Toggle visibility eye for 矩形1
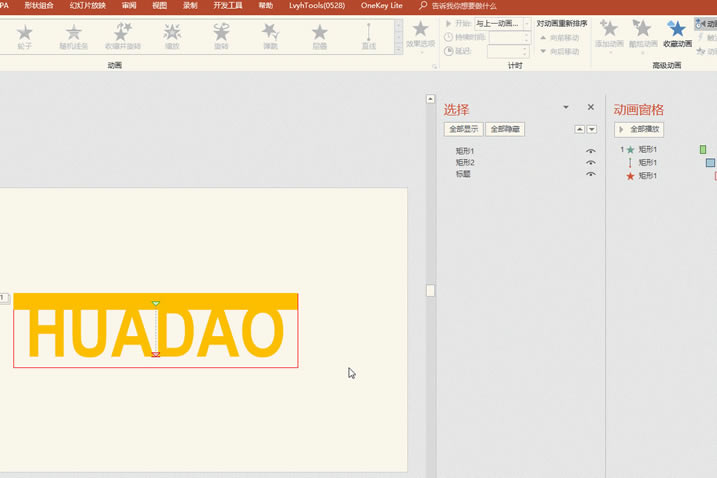Viewport: 717px width, 478px height. tap(590, 151)
